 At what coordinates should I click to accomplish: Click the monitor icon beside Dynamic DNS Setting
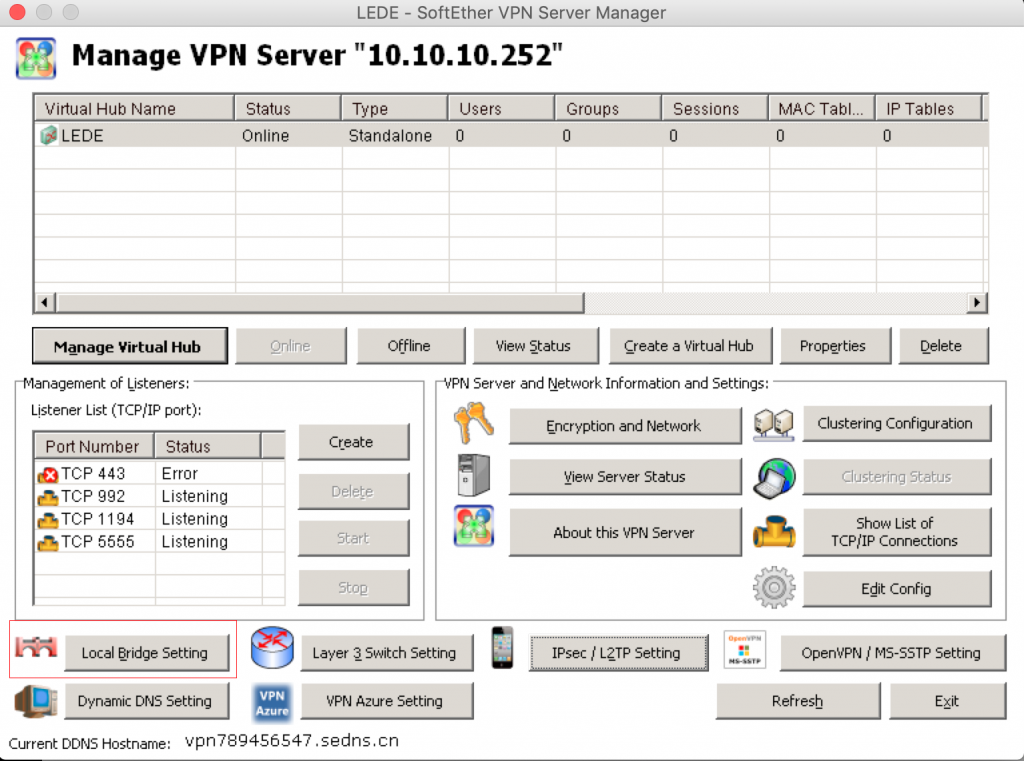point(35,702)
